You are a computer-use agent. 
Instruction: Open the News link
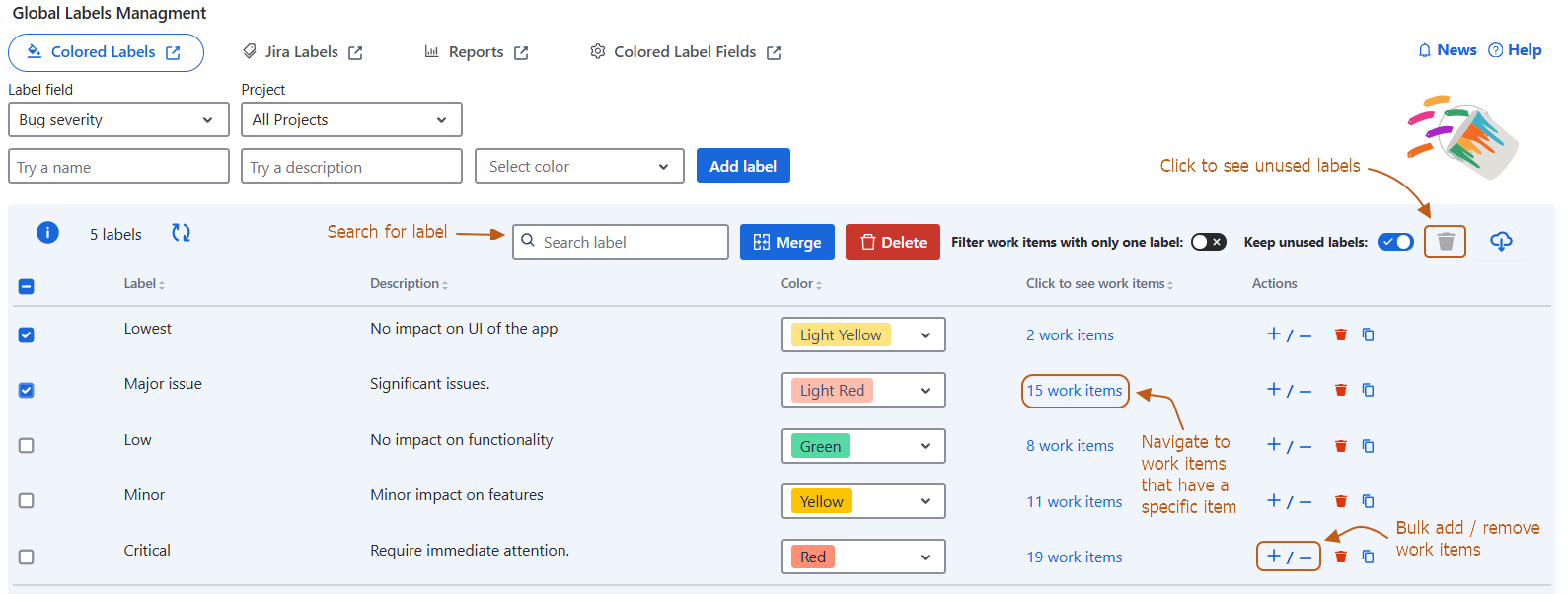tap(1447, 50)
